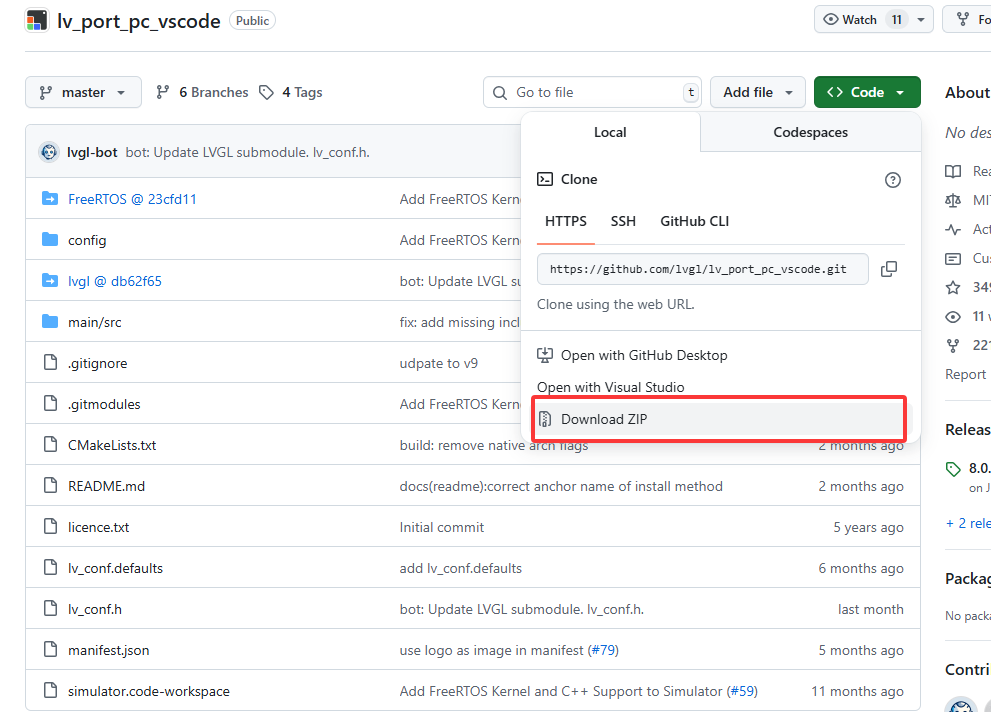The height and width of the screenshot is (712, 991).
Task: Collapse the green Code dropdown button
Action: [866, 92]
